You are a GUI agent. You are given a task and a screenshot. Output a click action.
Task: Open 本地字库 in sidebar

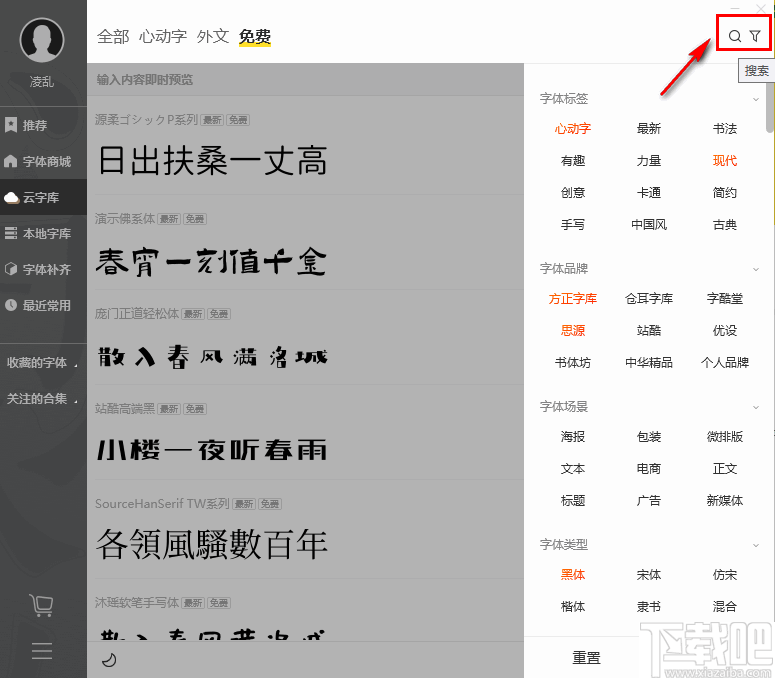tap(43, 233)
